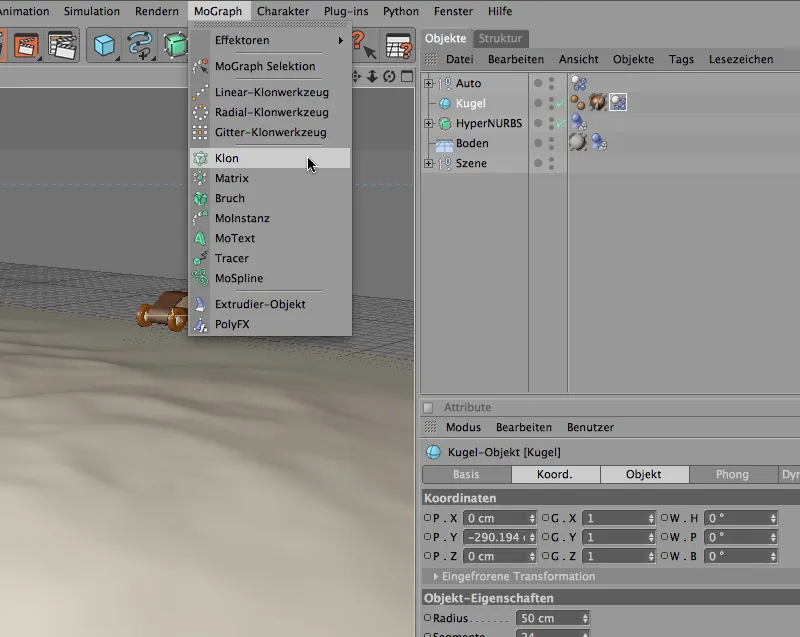Open the Rendern menu
The width and height of the screenshot is (800, 637).
[157, 11]
